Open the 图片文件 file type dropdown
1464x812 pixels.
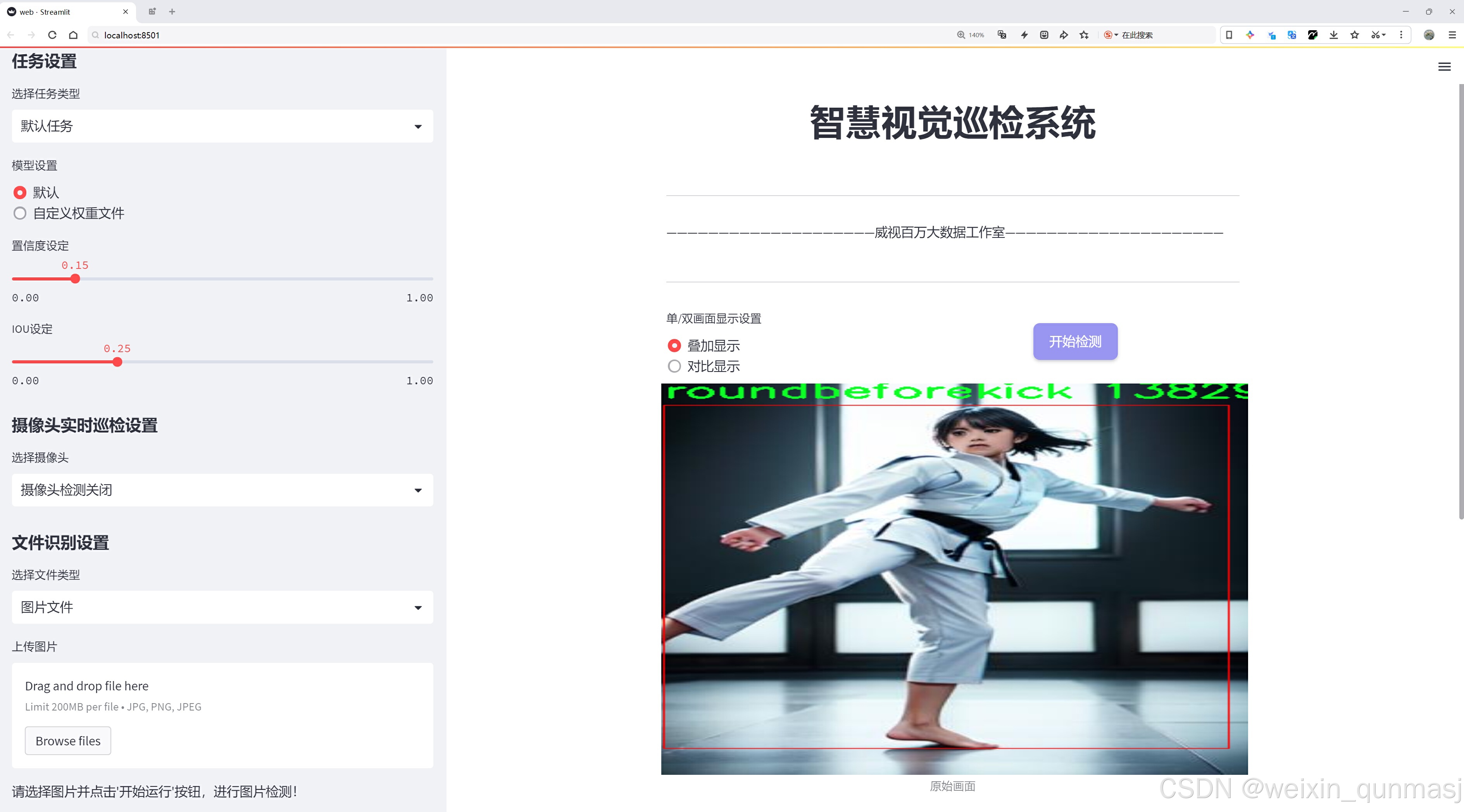click(x=222, y=607)
